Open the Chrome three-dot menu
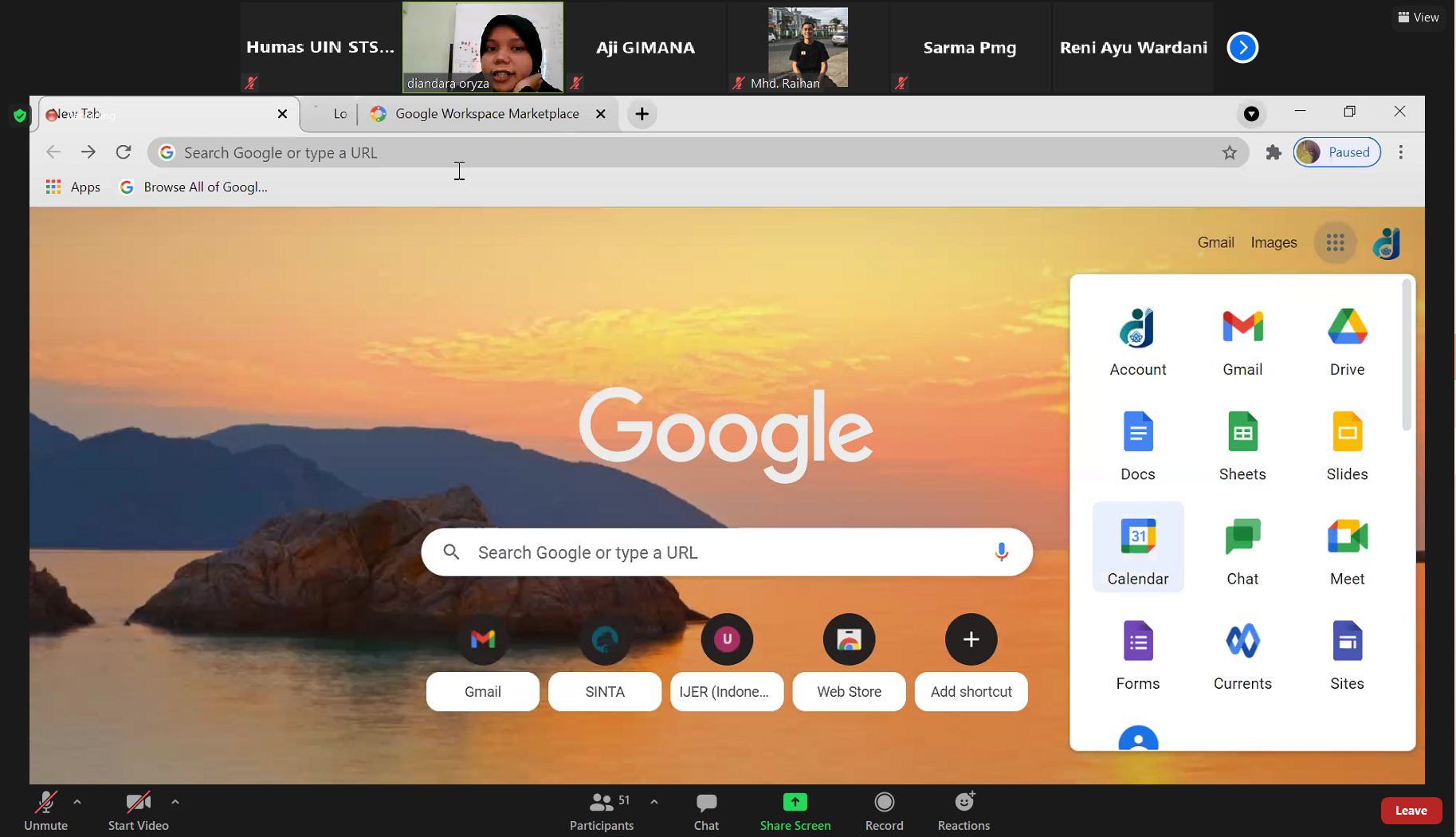The width and height of the screenshot is (1456, 837). click(x=1401, y=152)
